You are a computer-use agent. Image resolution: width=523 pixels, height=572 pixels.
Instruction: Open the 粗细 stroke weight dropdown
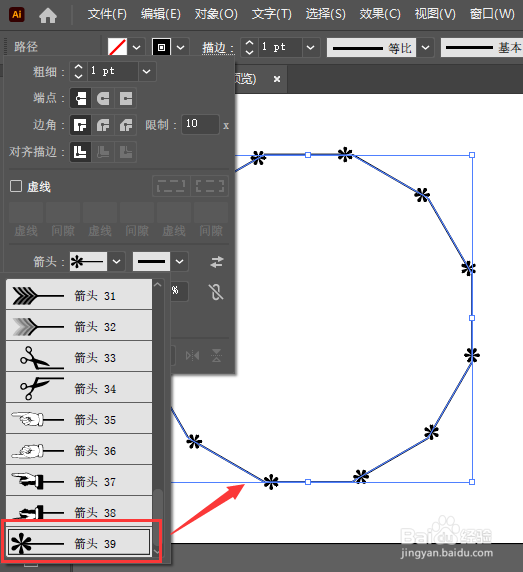[x=147, y=72]
